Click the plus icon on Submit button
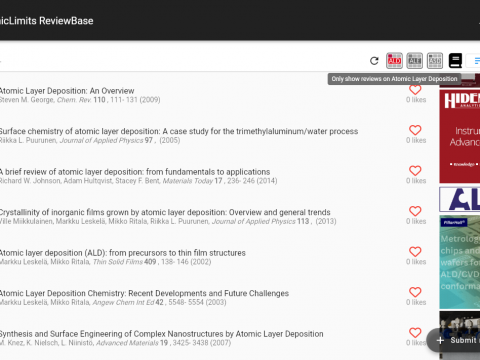480x360 pixels. coord(440,340)
